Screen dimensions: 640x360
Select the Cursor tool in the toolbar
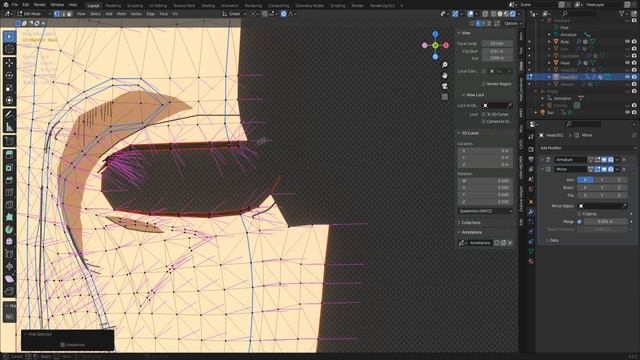pyautogui.click(x=9, y=49)
